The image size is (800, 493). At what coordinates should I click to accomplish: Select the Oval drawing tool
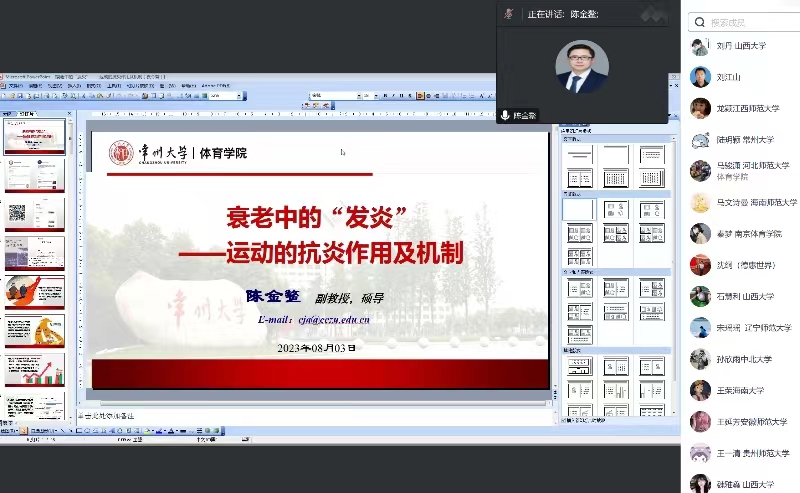tap(87, 431)
